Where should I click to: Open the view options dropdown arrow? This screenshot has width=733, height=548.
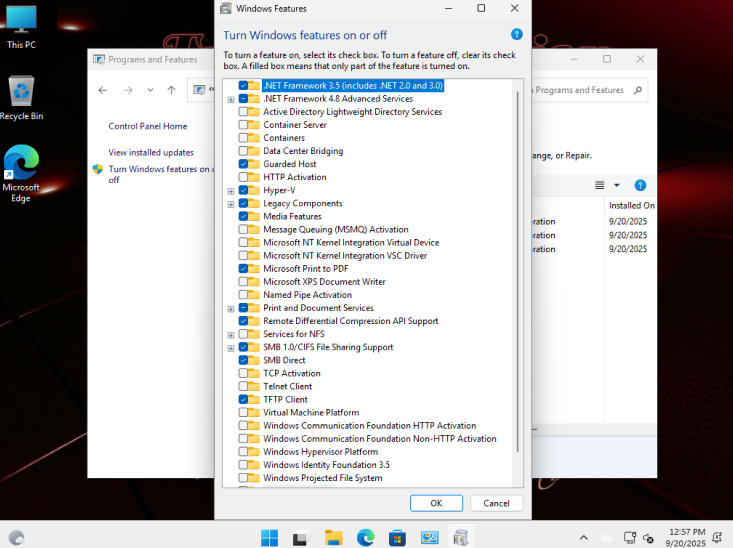(x=617, y=185)
